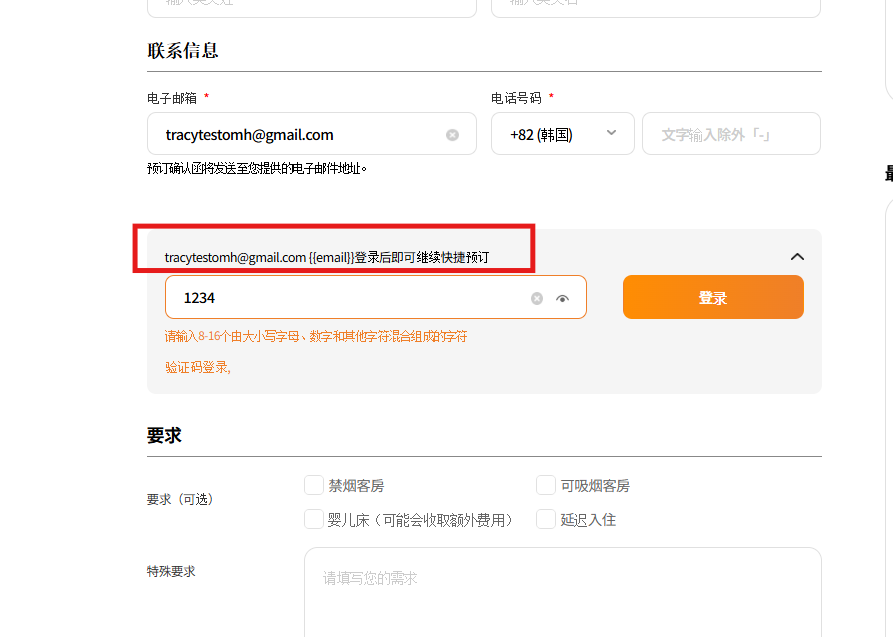This screenshot has width=893, height=637.
Task: Click the 电话号码 field label
Action: click(x=516, y=99)
